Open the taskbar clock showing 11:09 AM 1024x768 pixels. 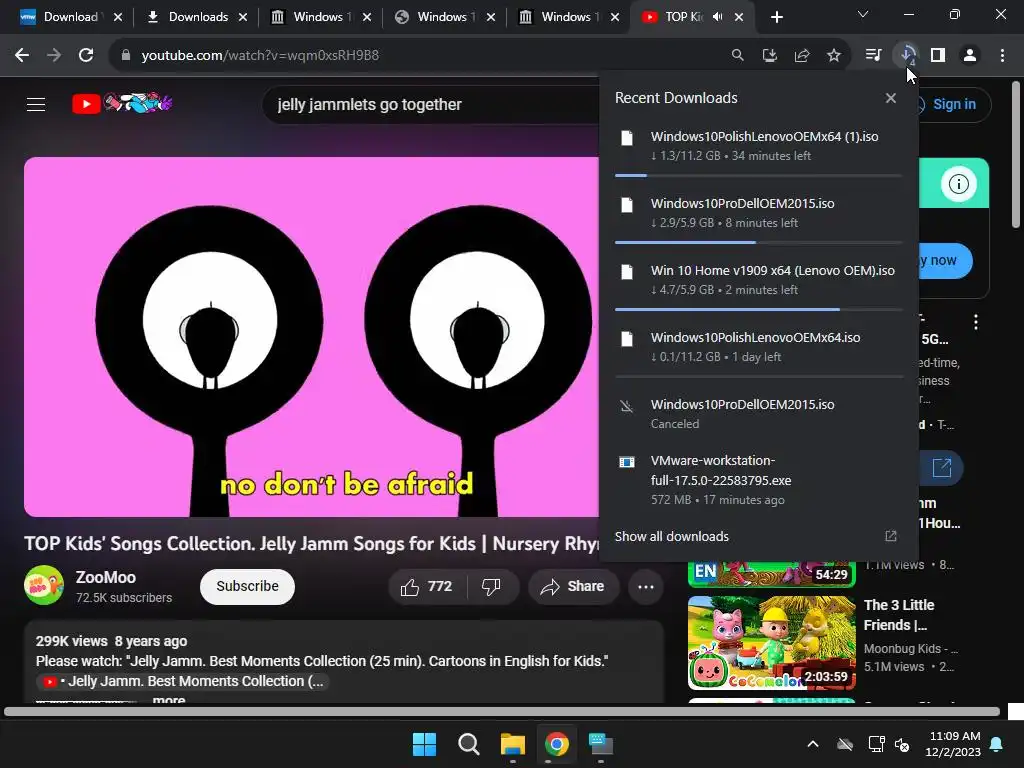click(953, 744)
